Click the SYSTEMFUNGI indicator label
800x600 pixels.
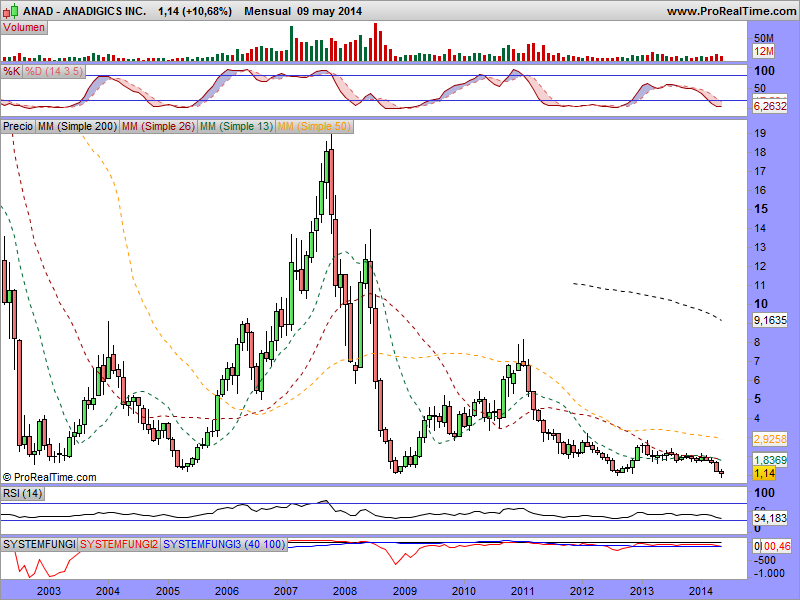coord(39,544)
